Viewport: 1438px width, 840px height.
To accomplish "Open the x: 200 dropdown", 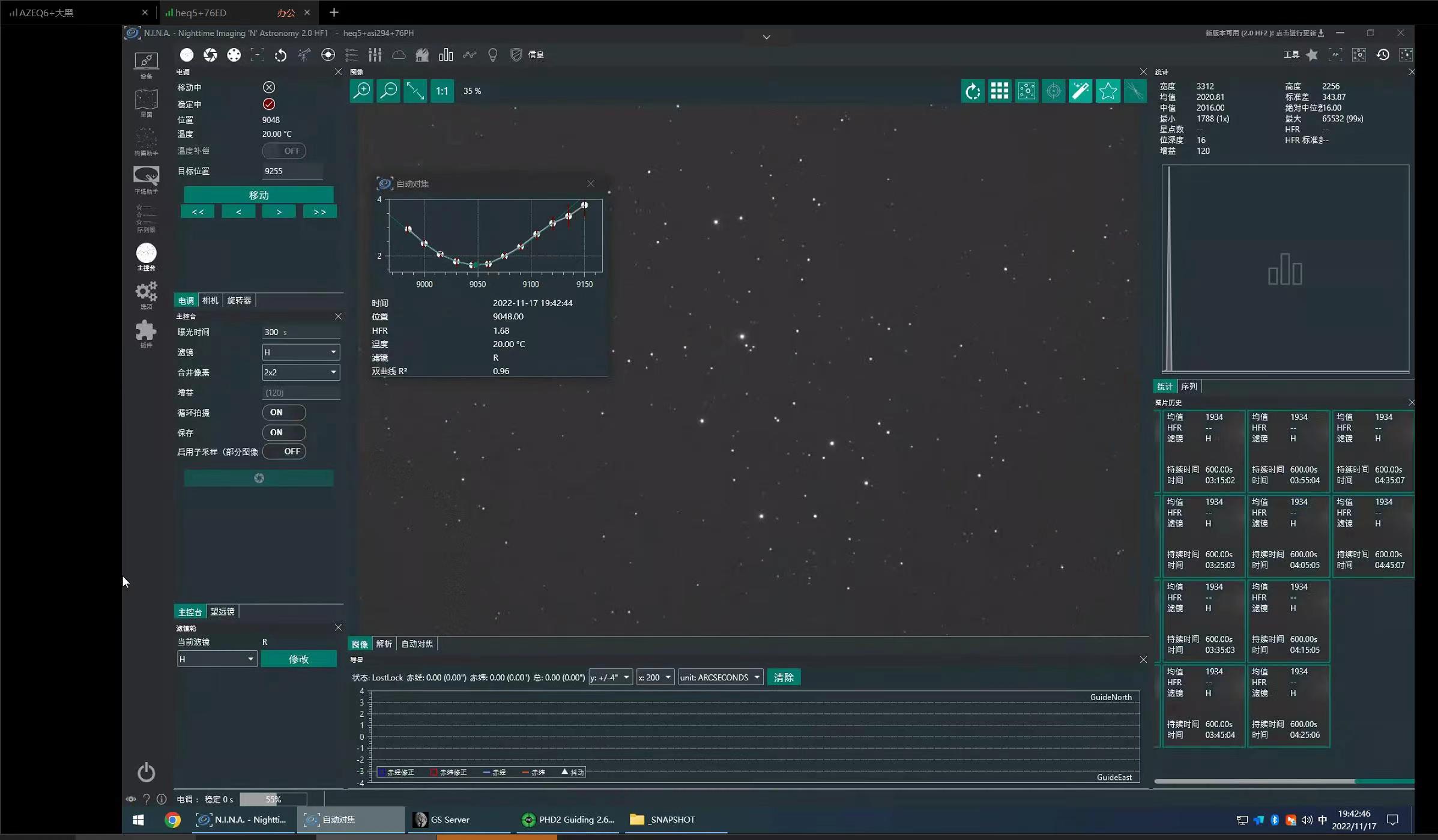I will 654,677.
